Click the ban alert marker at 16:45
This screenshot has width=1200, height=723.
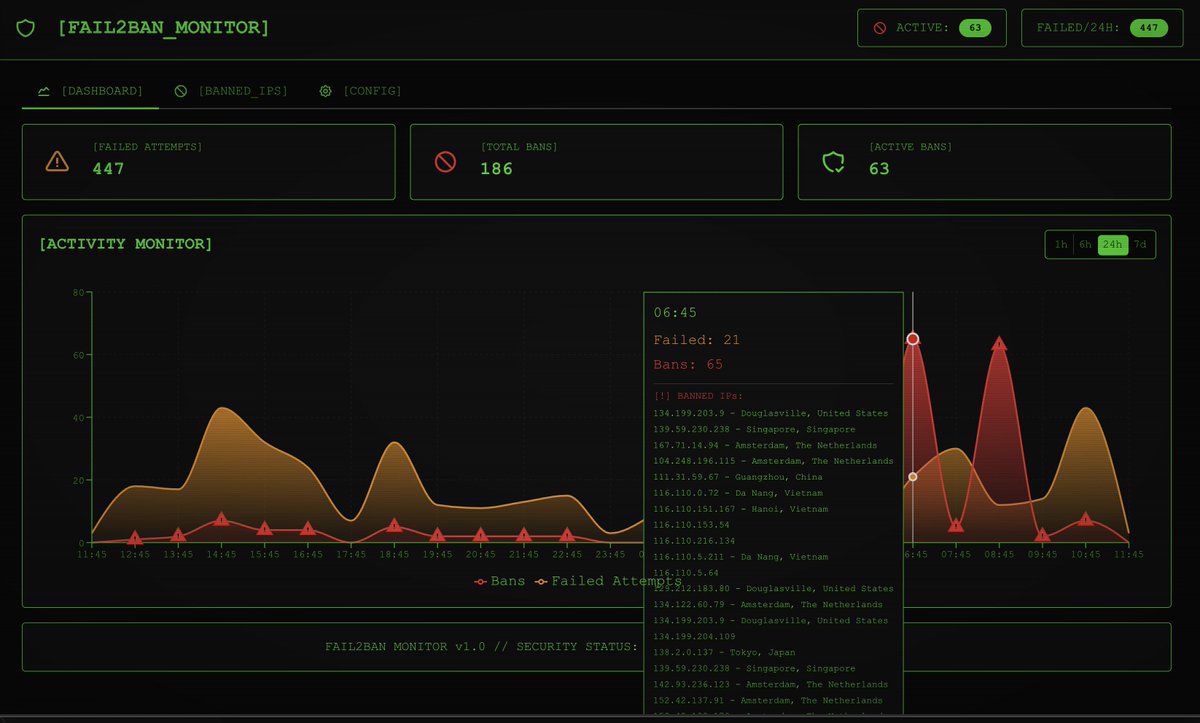click(307, 529)
